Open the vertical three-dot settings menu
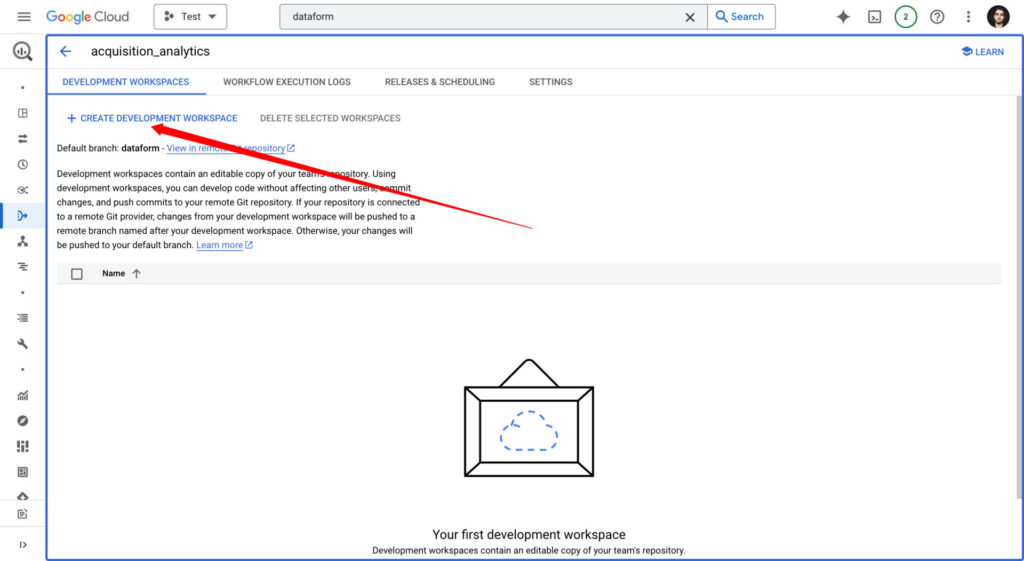 [968, 17]
